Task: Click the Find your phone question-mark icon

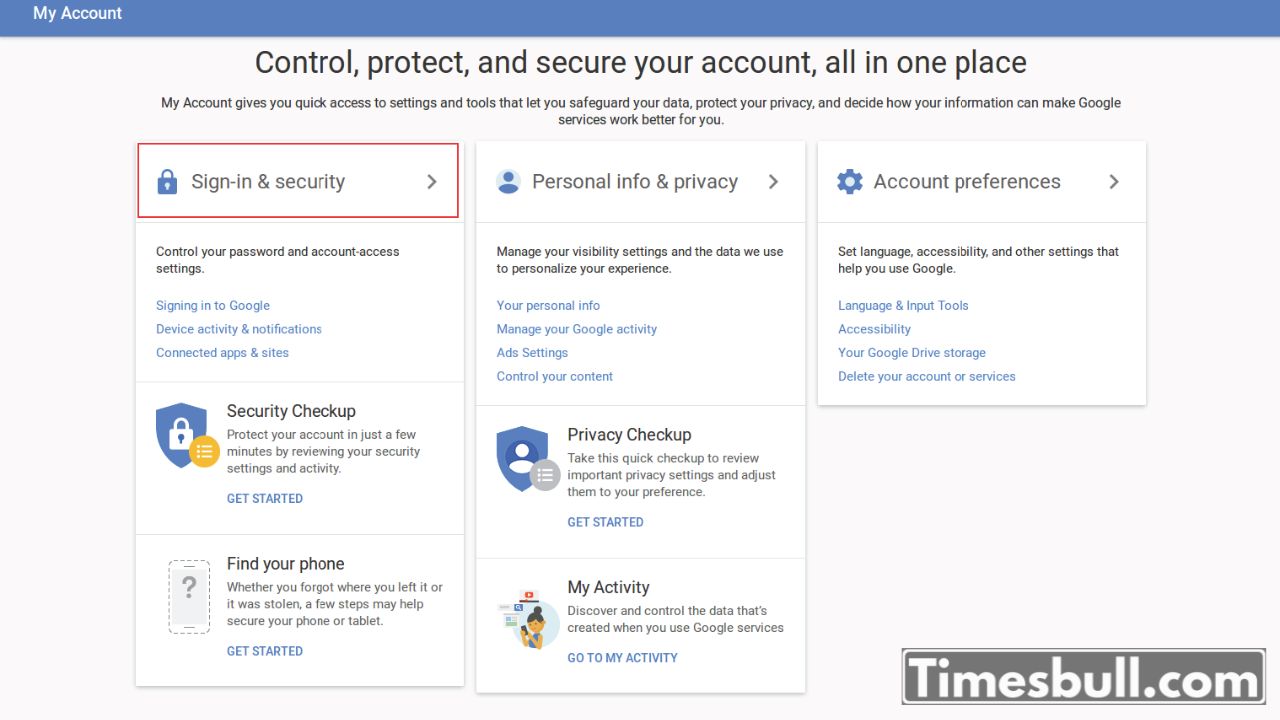Action: pyautogui.click(x=189, y=596)
